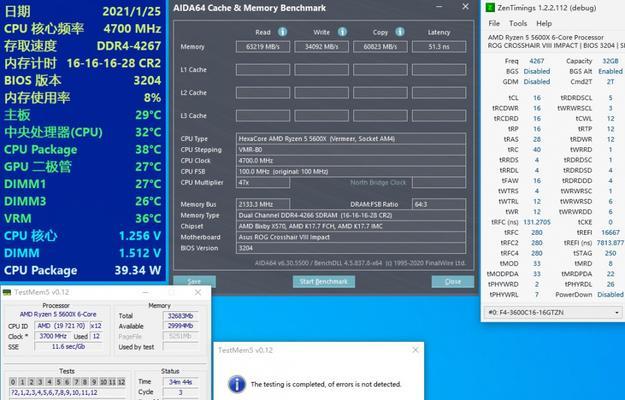Click the CPU Multiplier 47x field

[263, 182]
